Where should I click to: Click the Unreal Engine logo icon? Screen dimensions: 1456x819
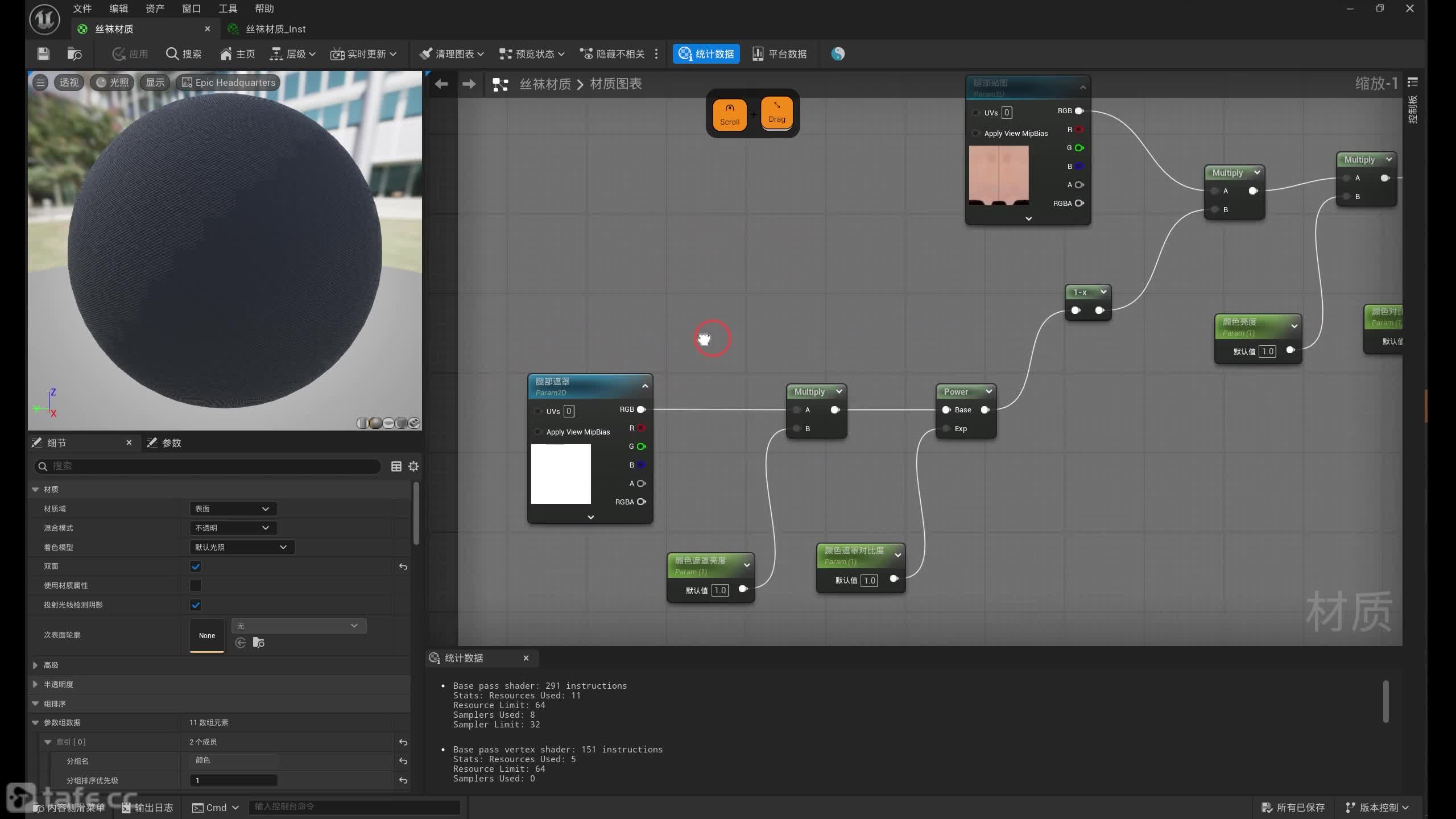tap(44, 19)
